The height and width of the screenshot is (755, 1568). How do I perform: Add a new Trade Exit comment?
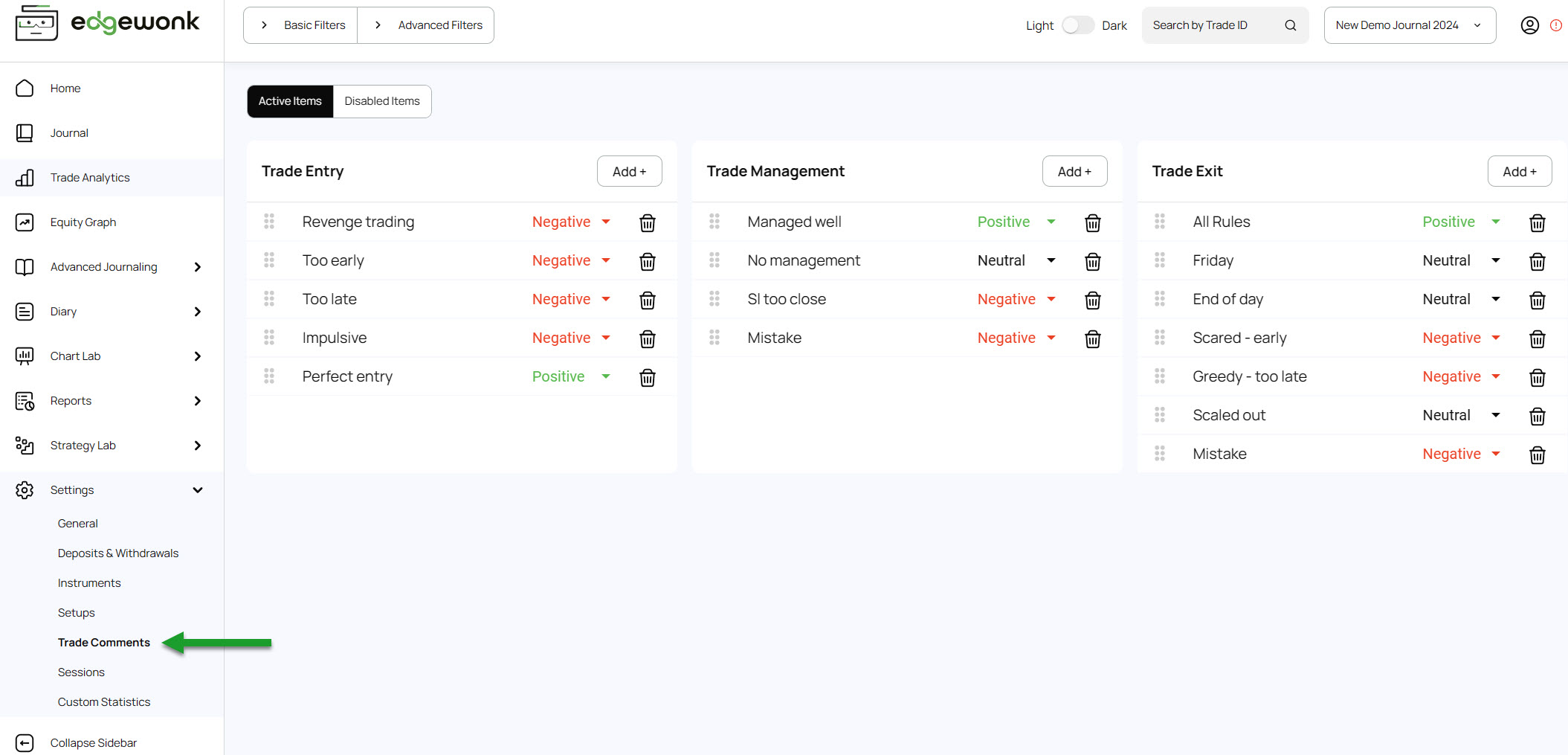[x=1519, y=171]
